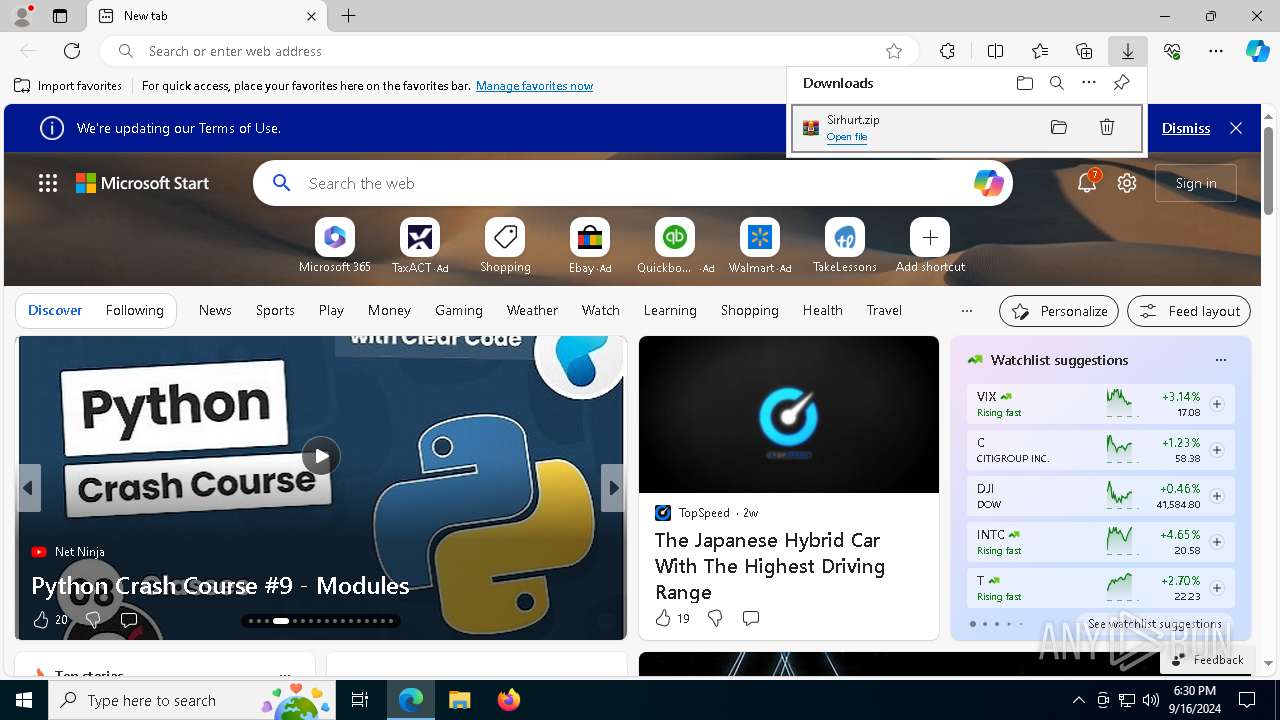Click the Sign in button

tap(1196, 183)
